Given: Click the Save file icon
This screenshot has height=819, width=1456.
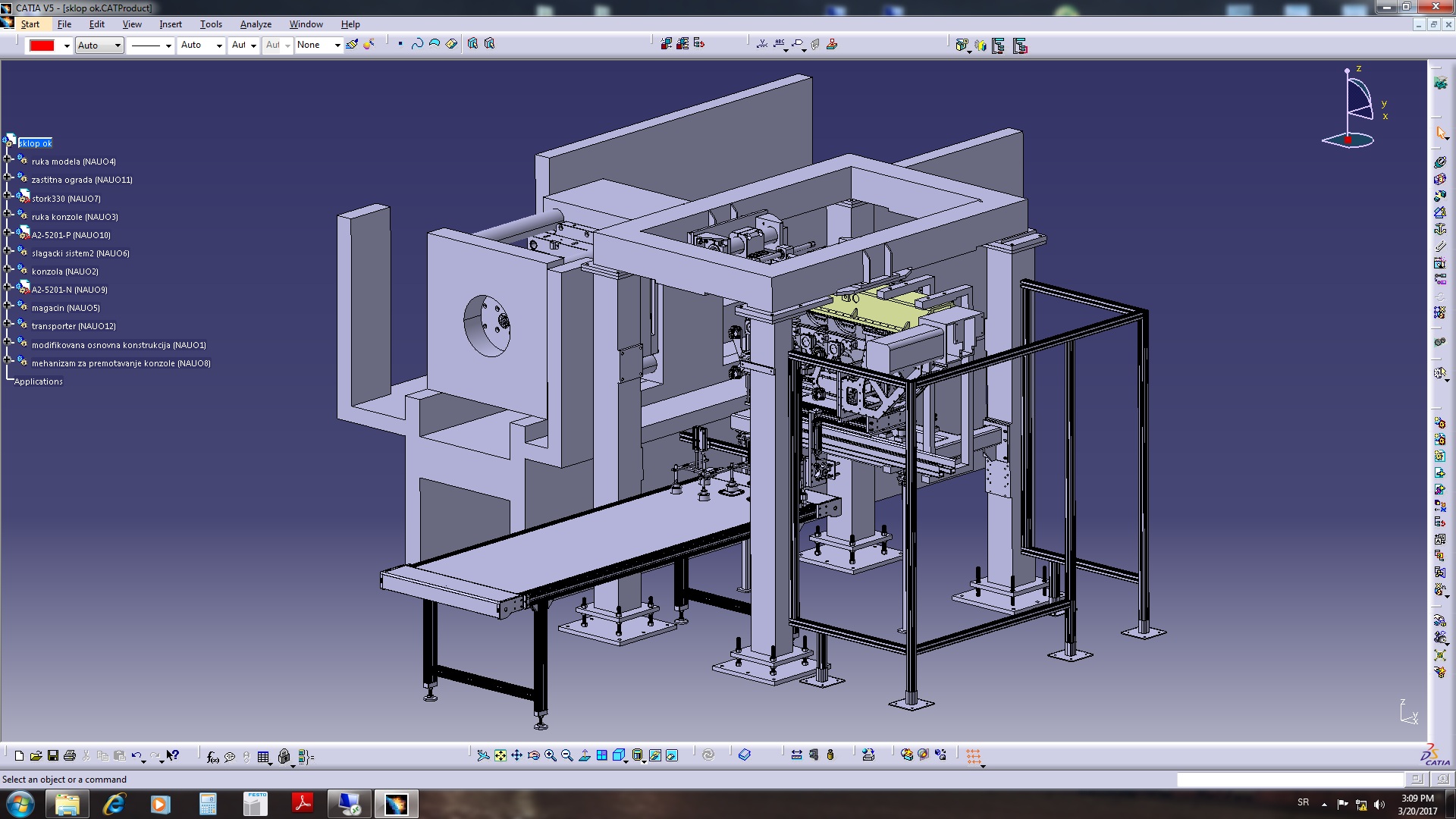Looking at the screenshot, I should click(x=53, y=755).
